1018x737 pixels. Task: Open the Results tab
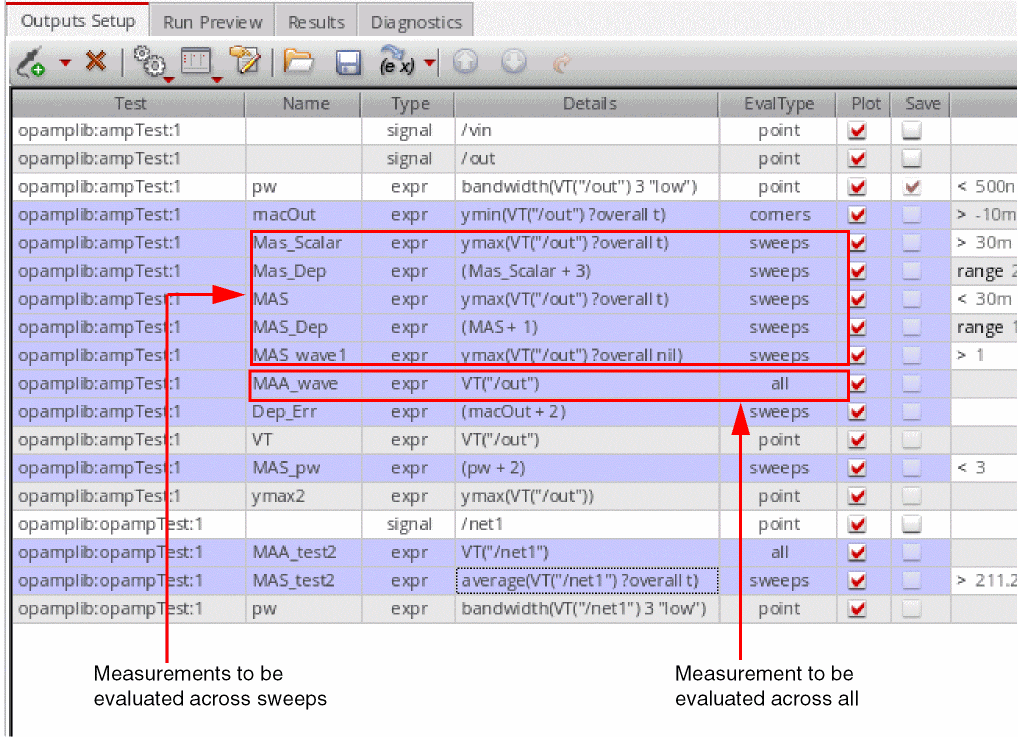tap(316, 22)
